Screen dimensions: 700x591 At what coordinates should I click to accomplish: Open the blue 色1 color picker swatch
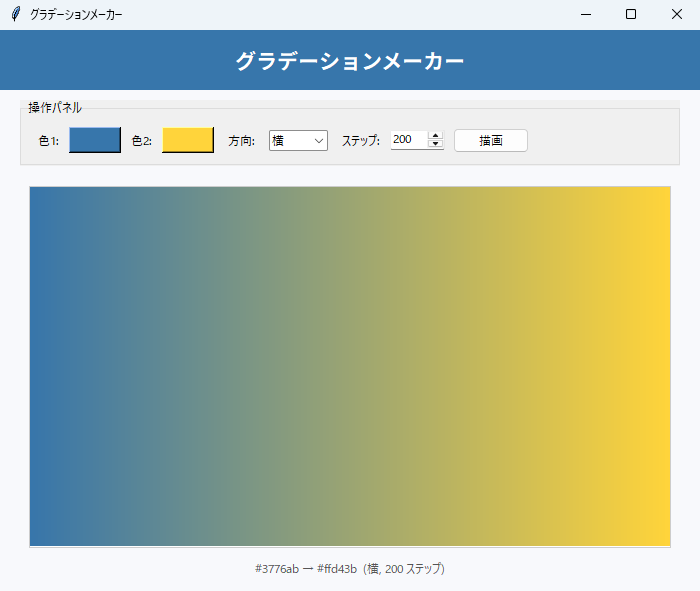point(95,140)
